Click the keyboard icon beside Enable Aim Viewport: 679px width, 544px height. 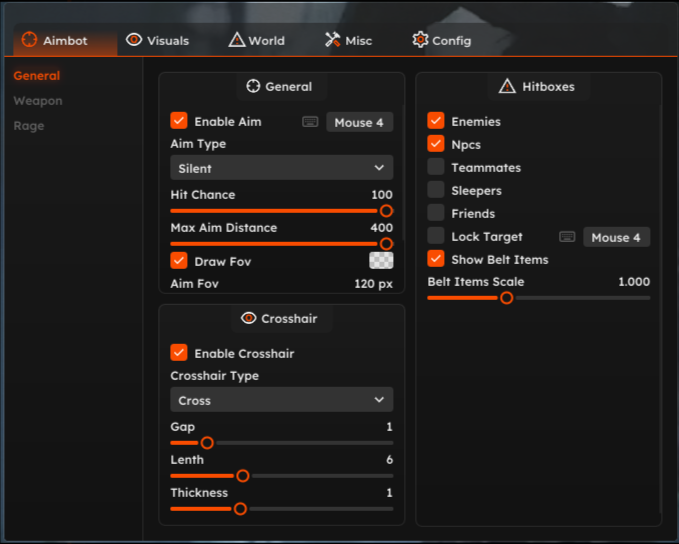(310, 122)
